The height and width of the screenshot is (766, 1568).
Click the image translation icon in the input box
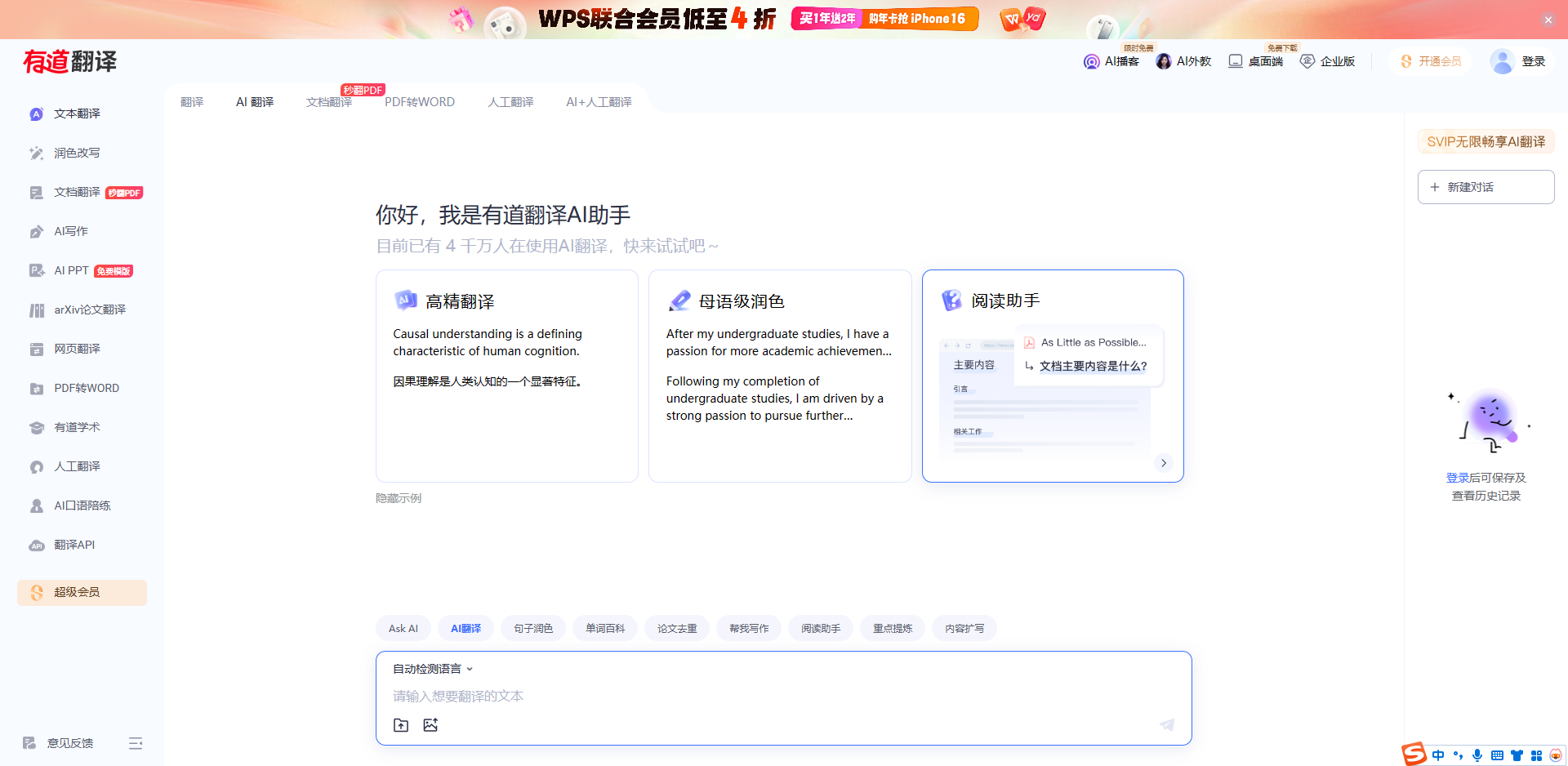tap(430, 725)
